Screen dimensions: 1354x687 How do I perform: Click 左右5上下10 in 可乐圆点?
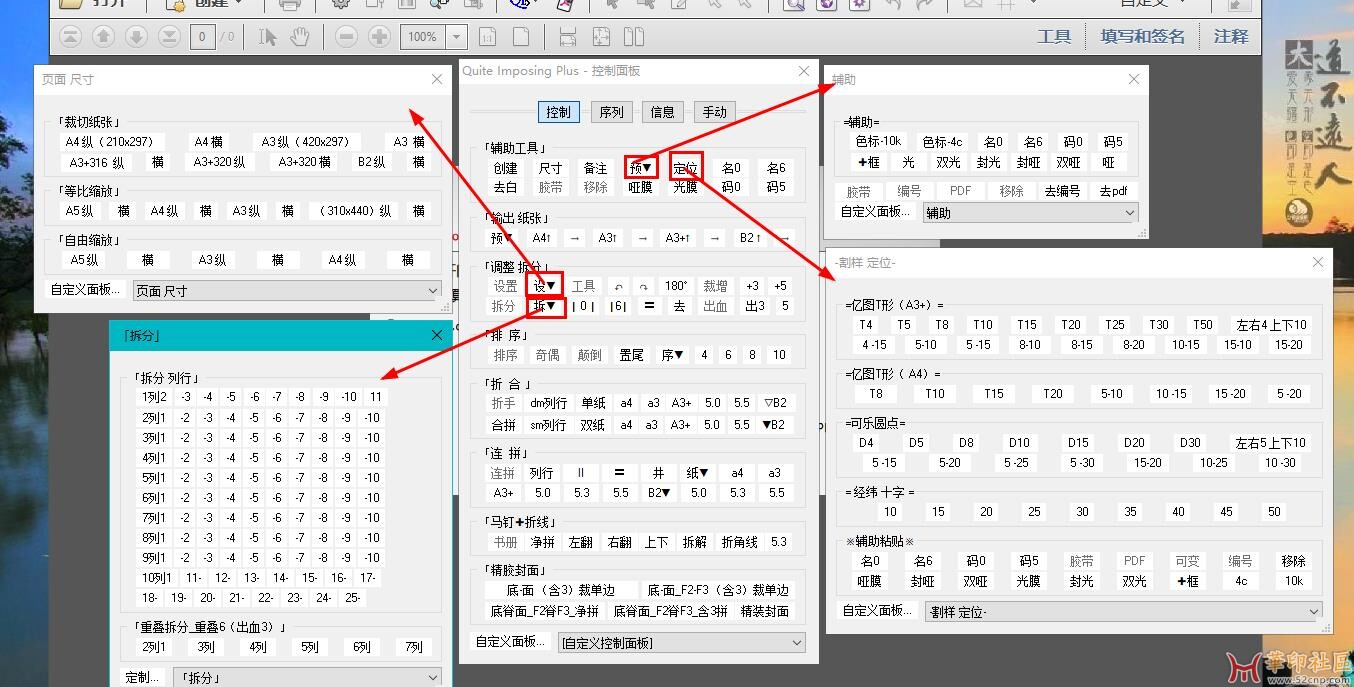[1270, 443]
